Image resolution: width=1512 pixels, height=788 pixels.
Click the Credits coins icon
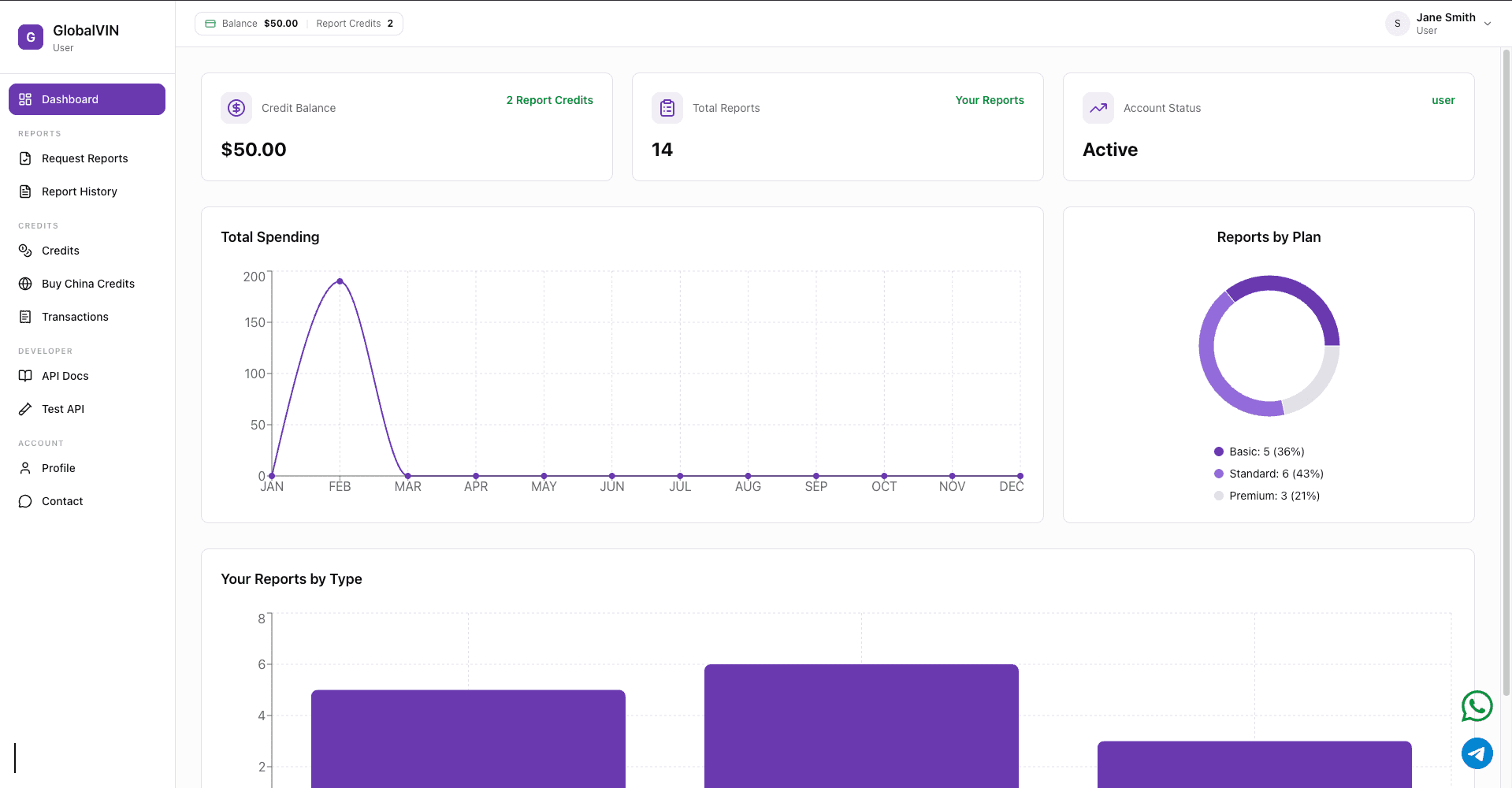(x=26, y=250)
